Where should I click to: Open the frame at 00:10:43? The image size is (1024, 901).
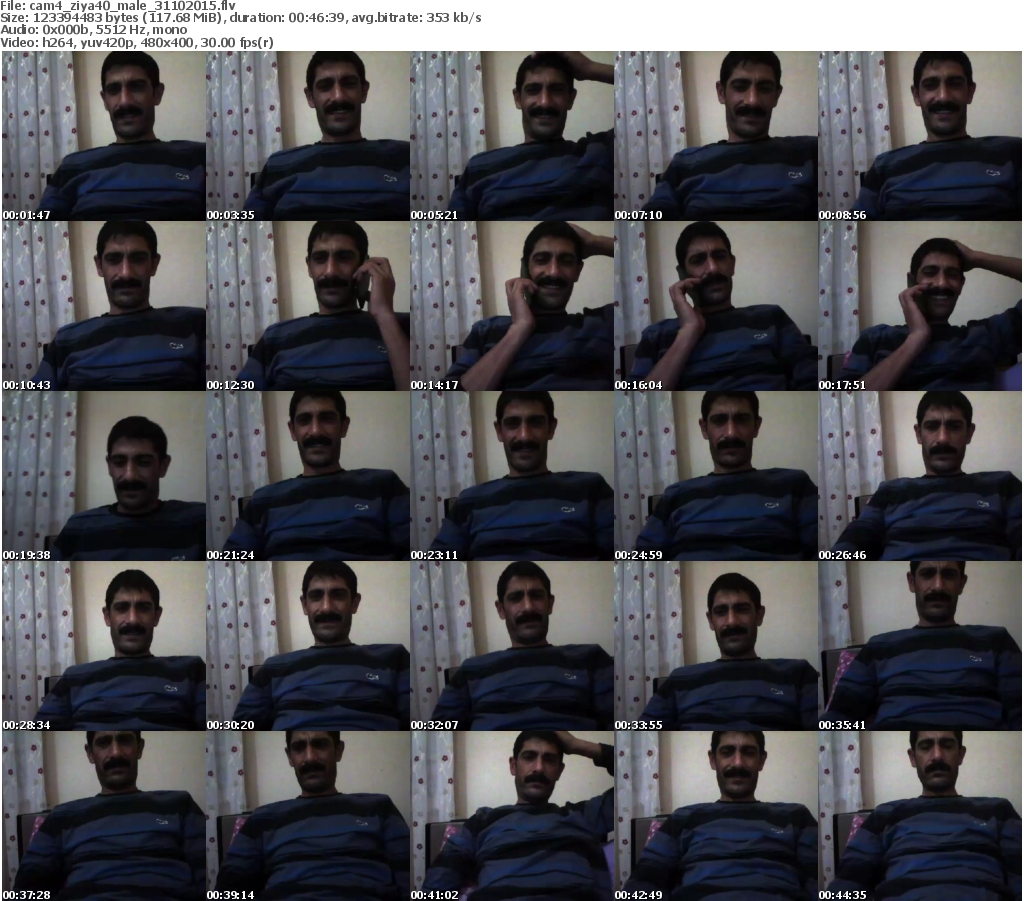point(104,306)
